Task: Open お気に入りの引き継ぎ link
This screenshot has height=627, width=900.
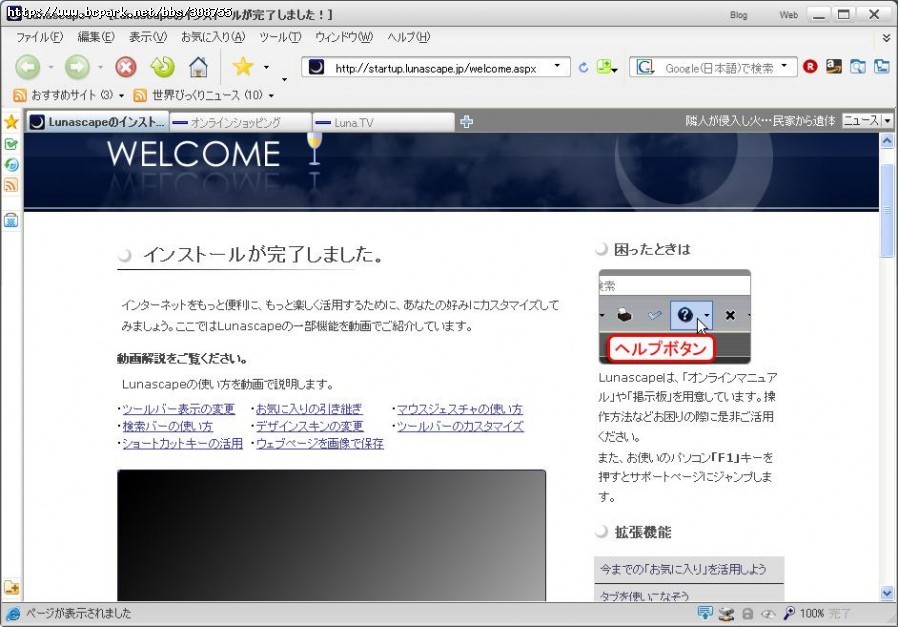Action: pyautogui.click(x=309, y=409)
